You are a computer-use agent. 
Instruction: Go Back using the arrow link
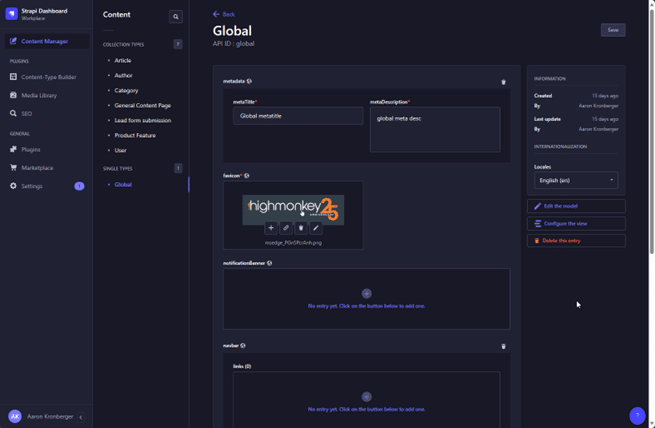coord(223,14)
